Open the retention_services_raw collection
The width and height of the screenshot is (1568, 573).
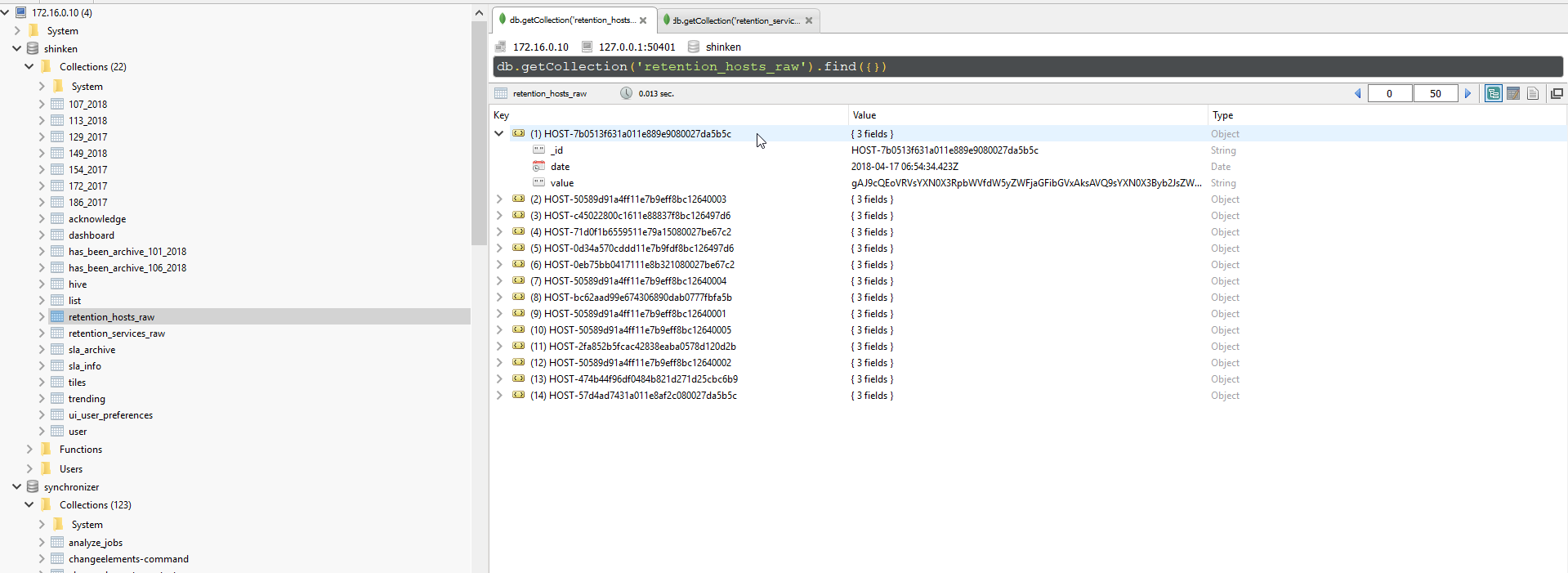click(x=116, y=334)
